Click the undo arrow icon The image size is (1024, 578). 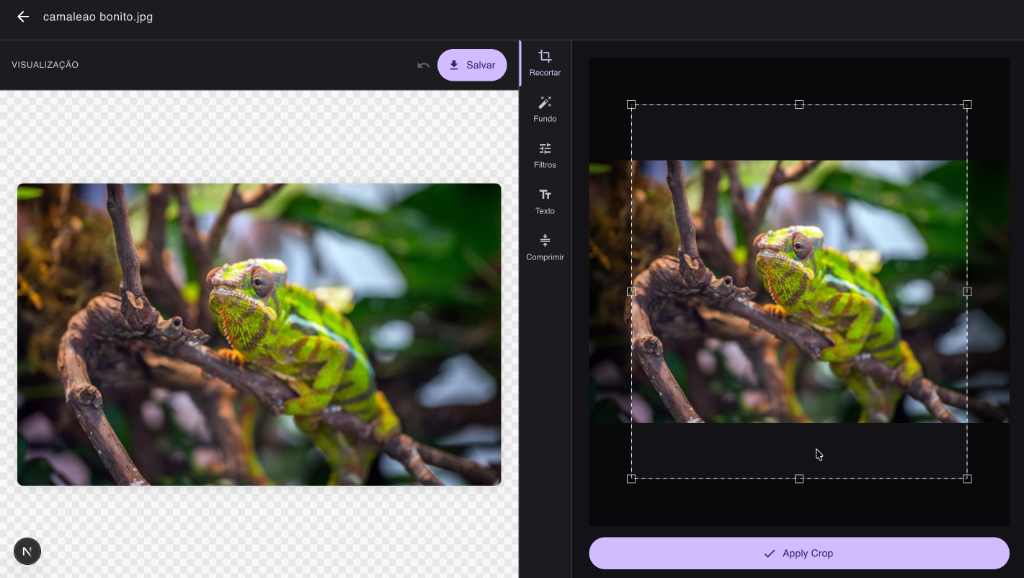(x=423, y=64)
